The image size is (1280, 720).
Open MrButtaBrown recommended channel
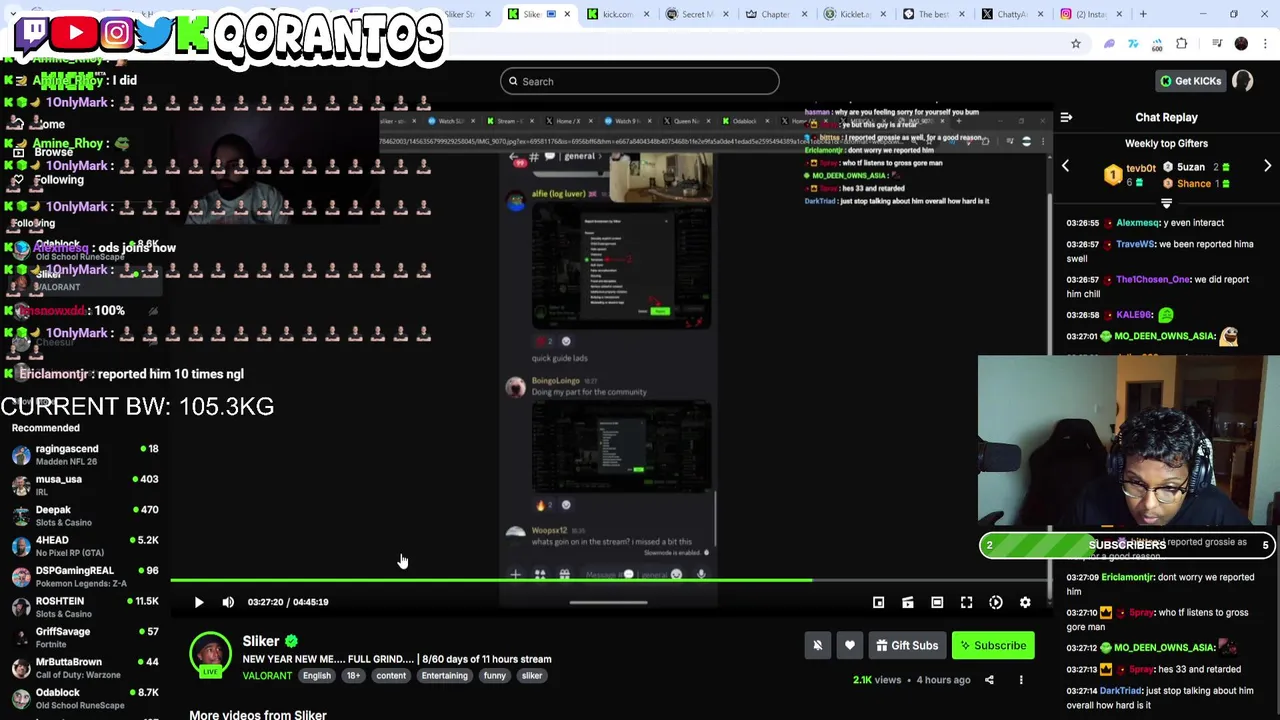point(85,668)
